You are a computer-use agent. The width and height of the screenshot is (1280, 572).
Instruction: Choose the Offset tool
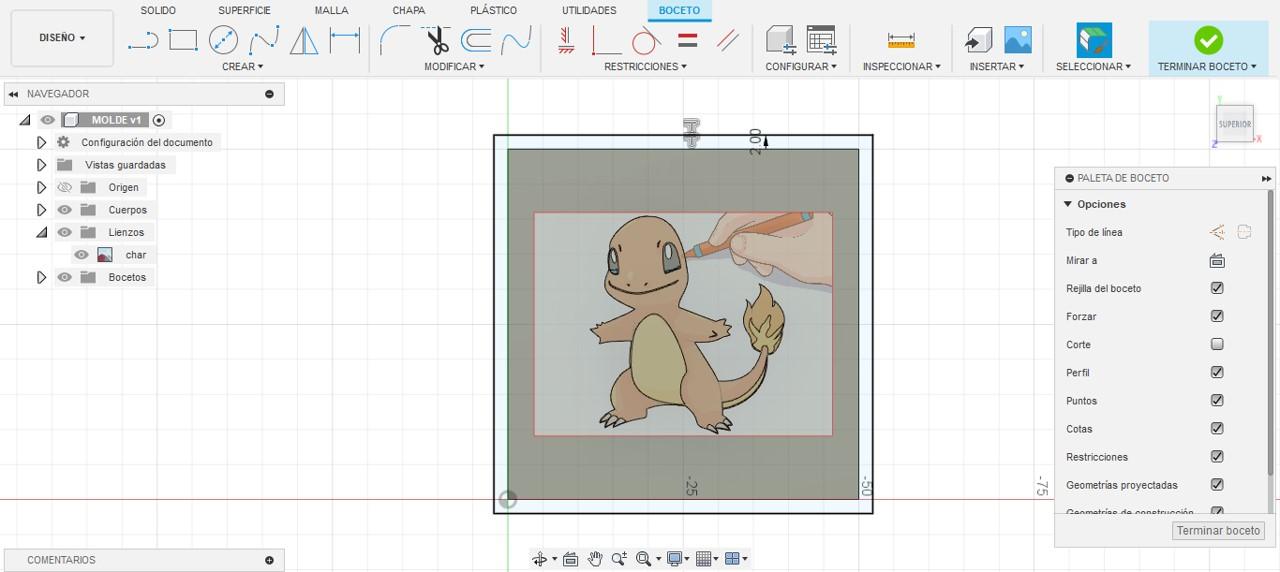(x=476, y=40)
